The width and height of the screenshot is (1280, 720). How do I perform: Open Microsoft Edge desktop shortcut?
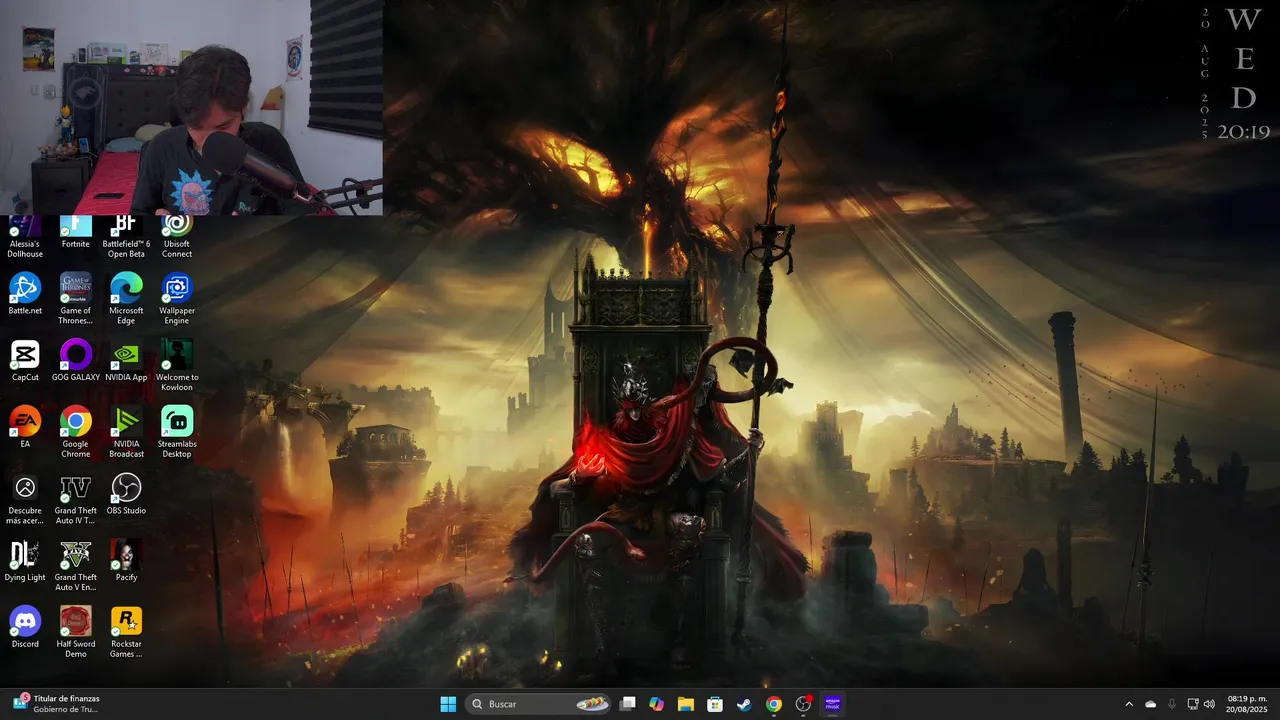126,299
